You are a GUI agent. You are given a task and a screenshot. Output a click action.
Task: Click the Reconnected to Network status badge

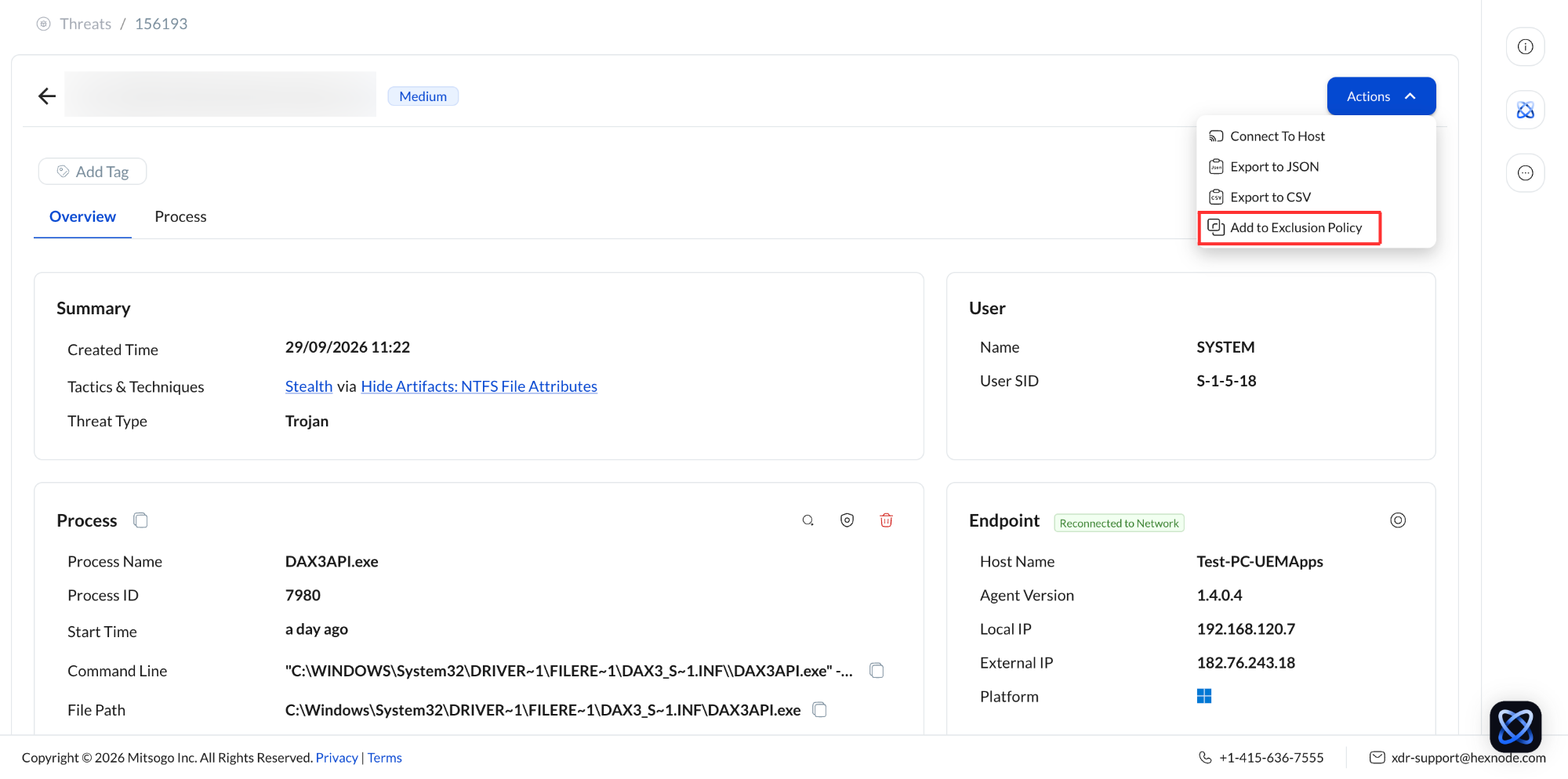click(1119, 524)
